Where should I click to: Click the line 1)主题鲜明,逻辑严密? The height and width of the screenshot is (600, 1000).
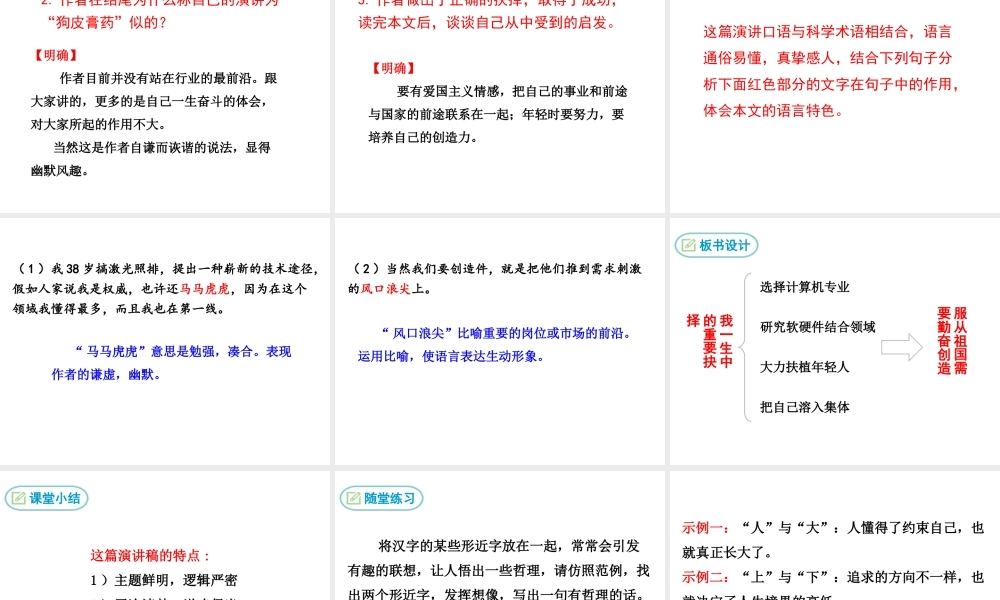163,580
